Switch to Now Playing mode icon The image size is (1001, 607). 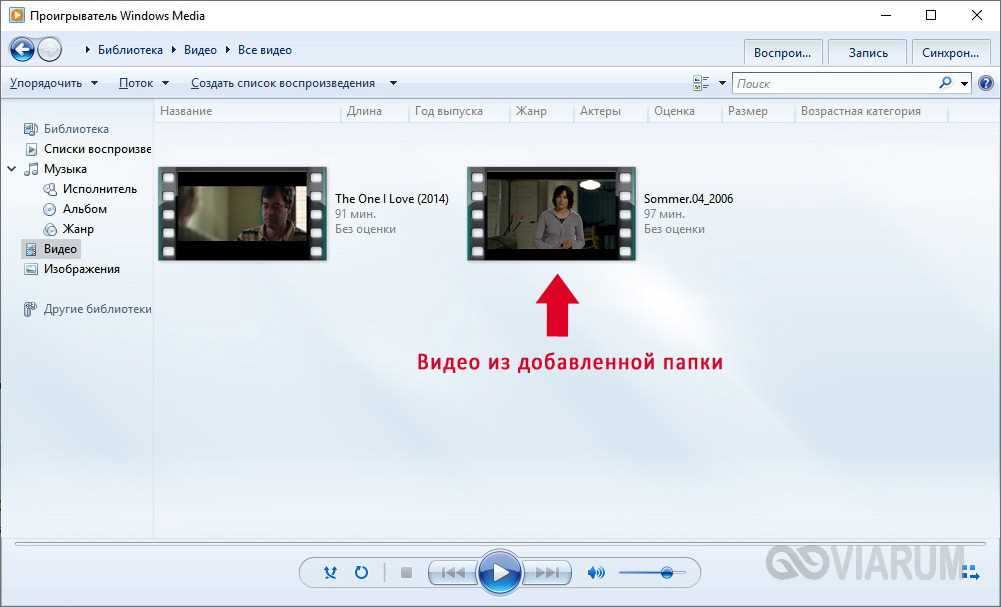970,573
